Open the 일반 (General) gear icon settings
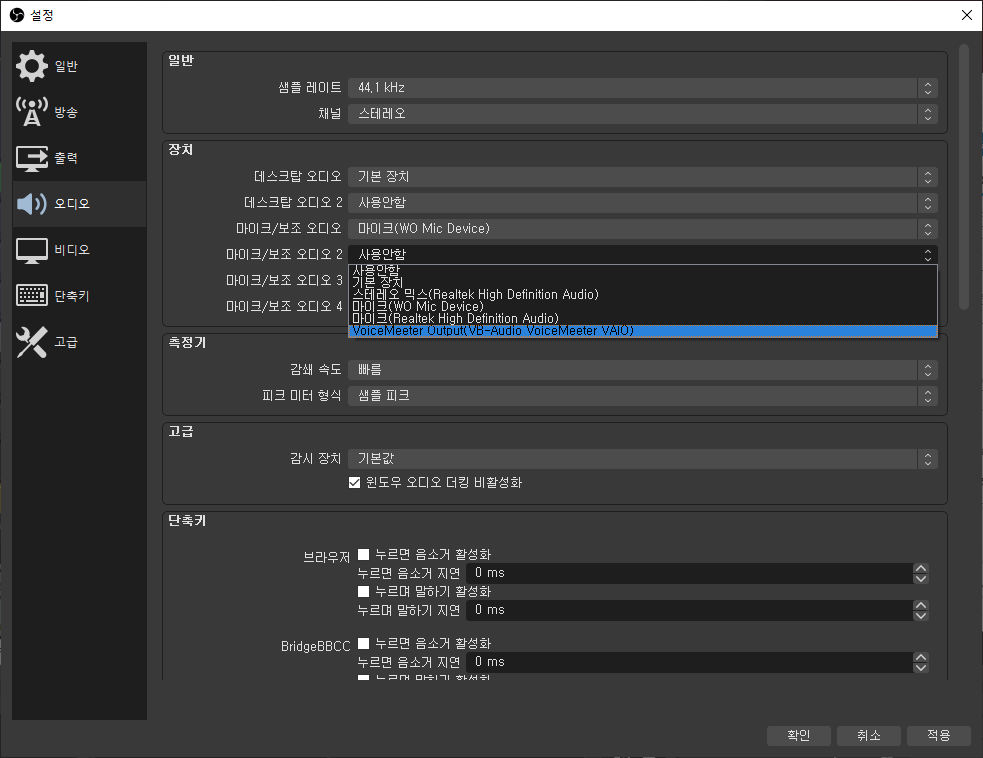Screen dimensions: 983x758 pos(32,67)
